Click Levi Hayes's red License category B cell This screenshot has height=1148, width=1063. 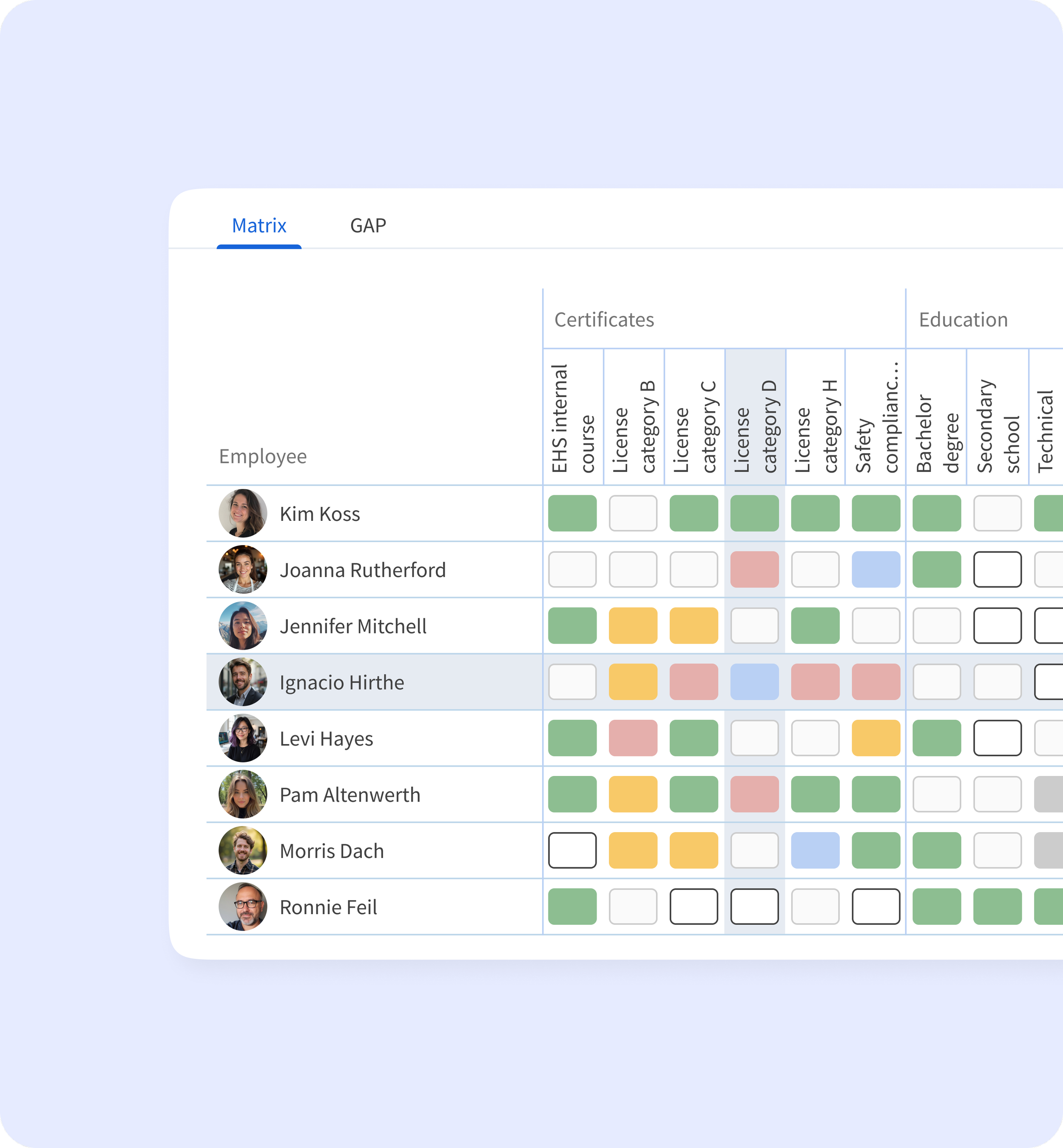click(x=633, y=739)
